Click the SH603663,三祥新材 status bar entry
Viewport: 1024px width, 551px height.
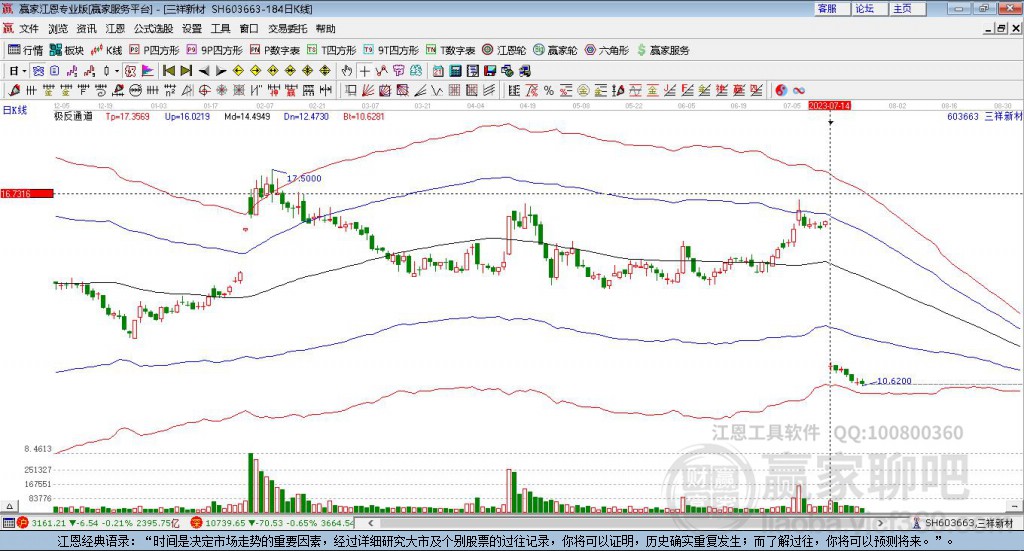coord(964,523)
